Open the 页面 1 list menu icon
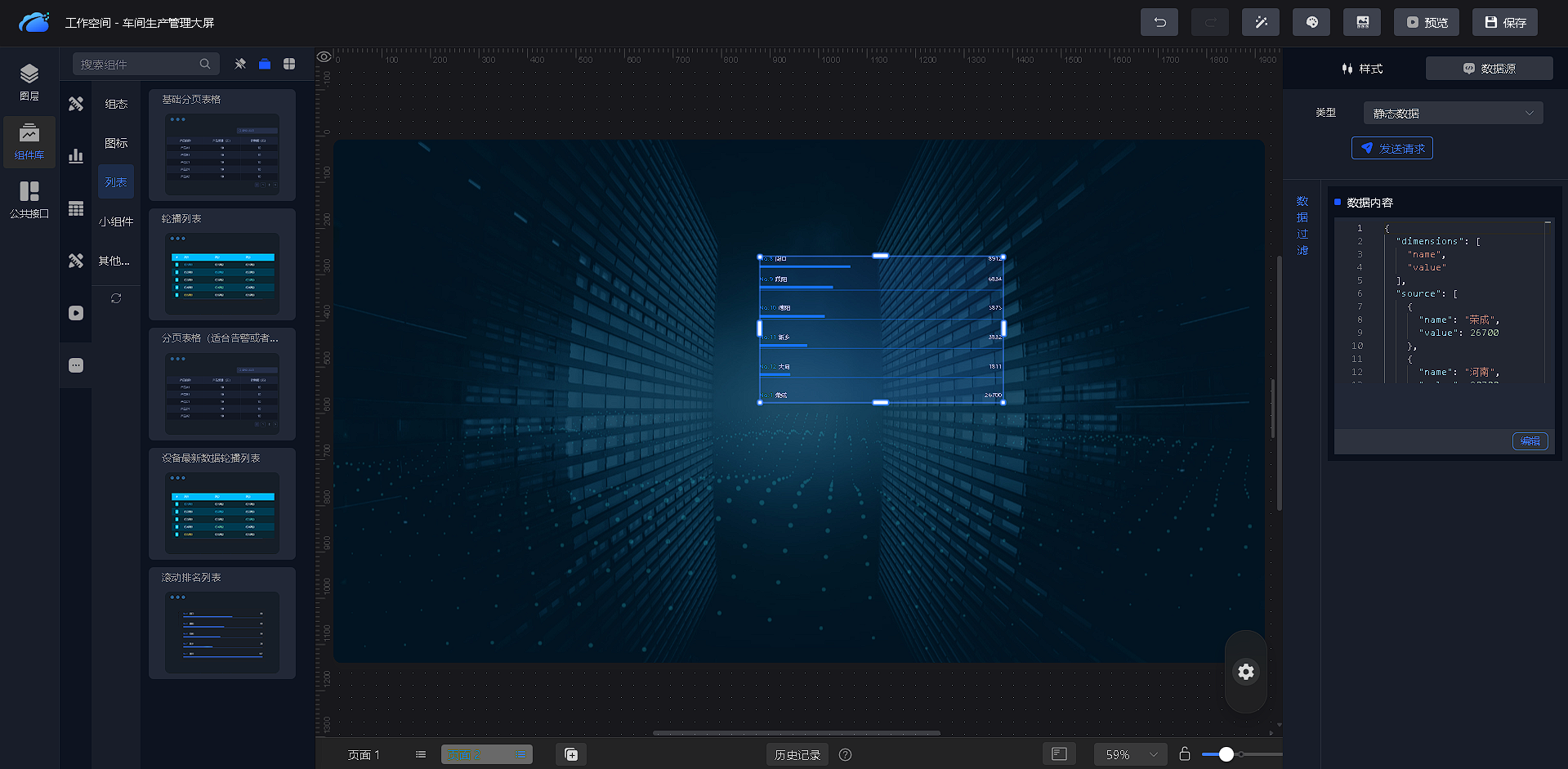The height and width of the screenshot is (769, 1568). (x=420, y=754)
